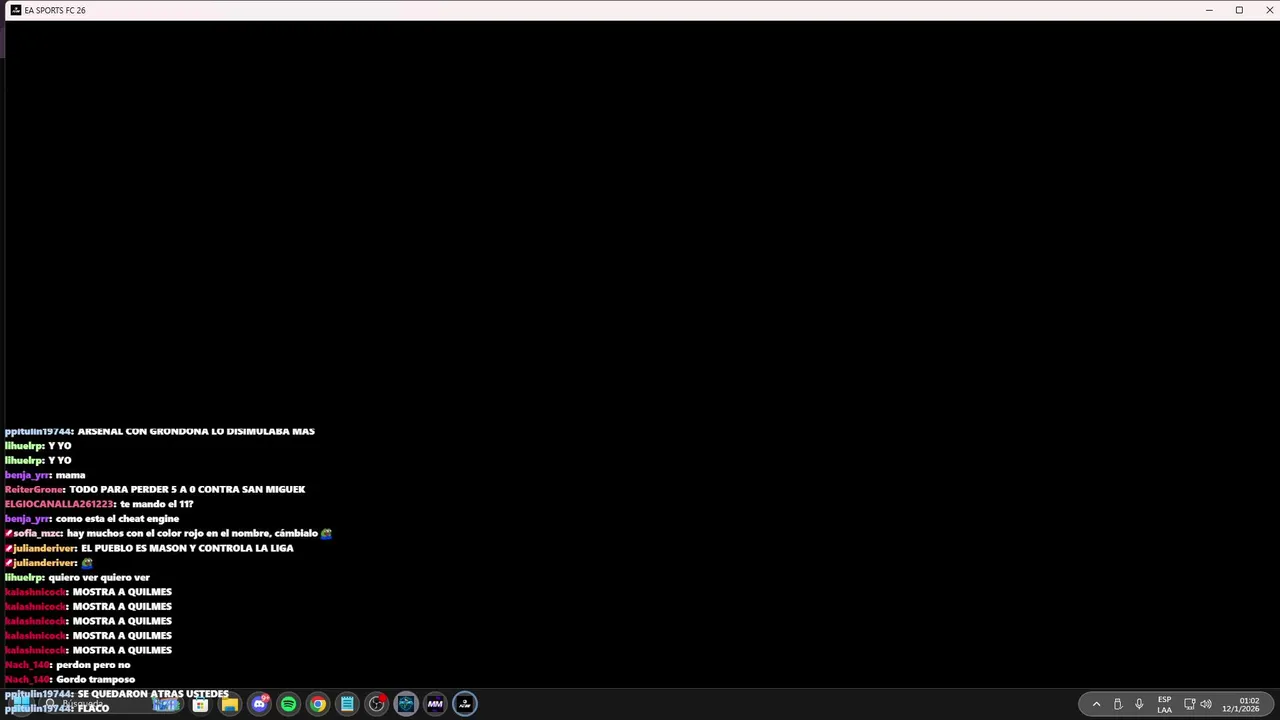Click message "SE QUEDARON ATRAS USTEDES"
The image size is (1280, 720).
coord(153,693)
